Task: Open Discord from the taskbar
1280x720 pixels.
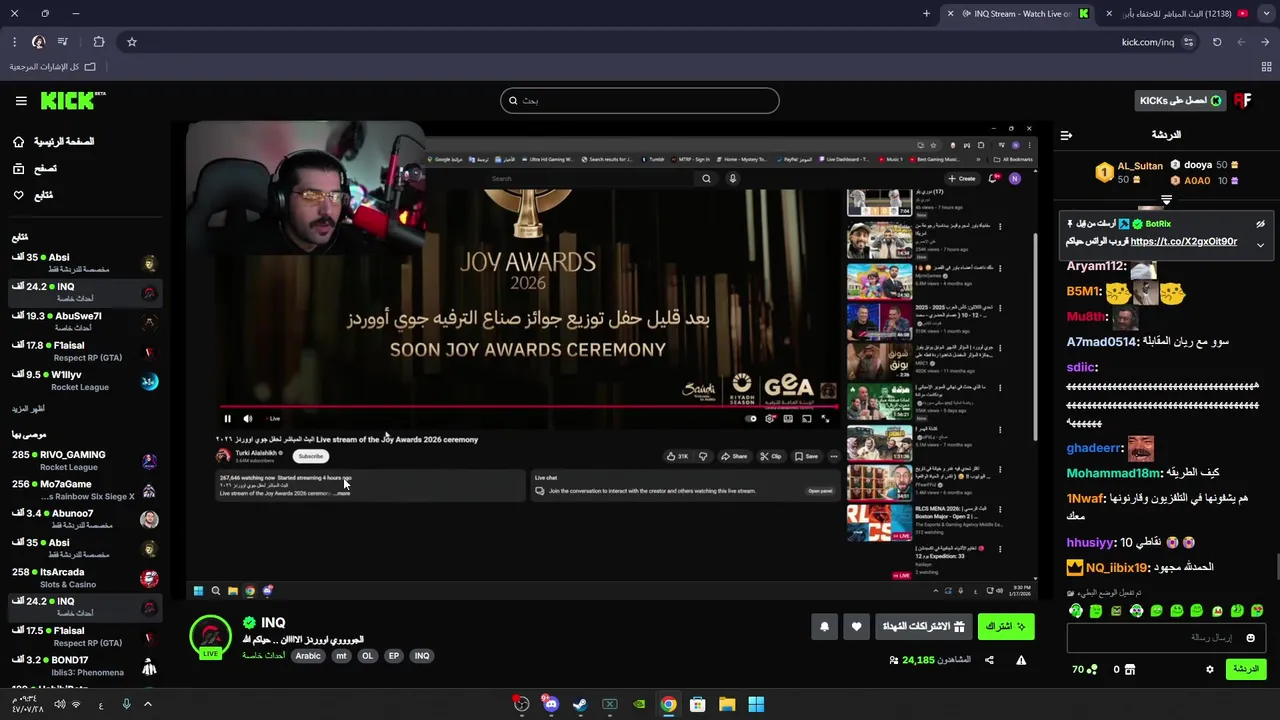Action: pos(551,704)
